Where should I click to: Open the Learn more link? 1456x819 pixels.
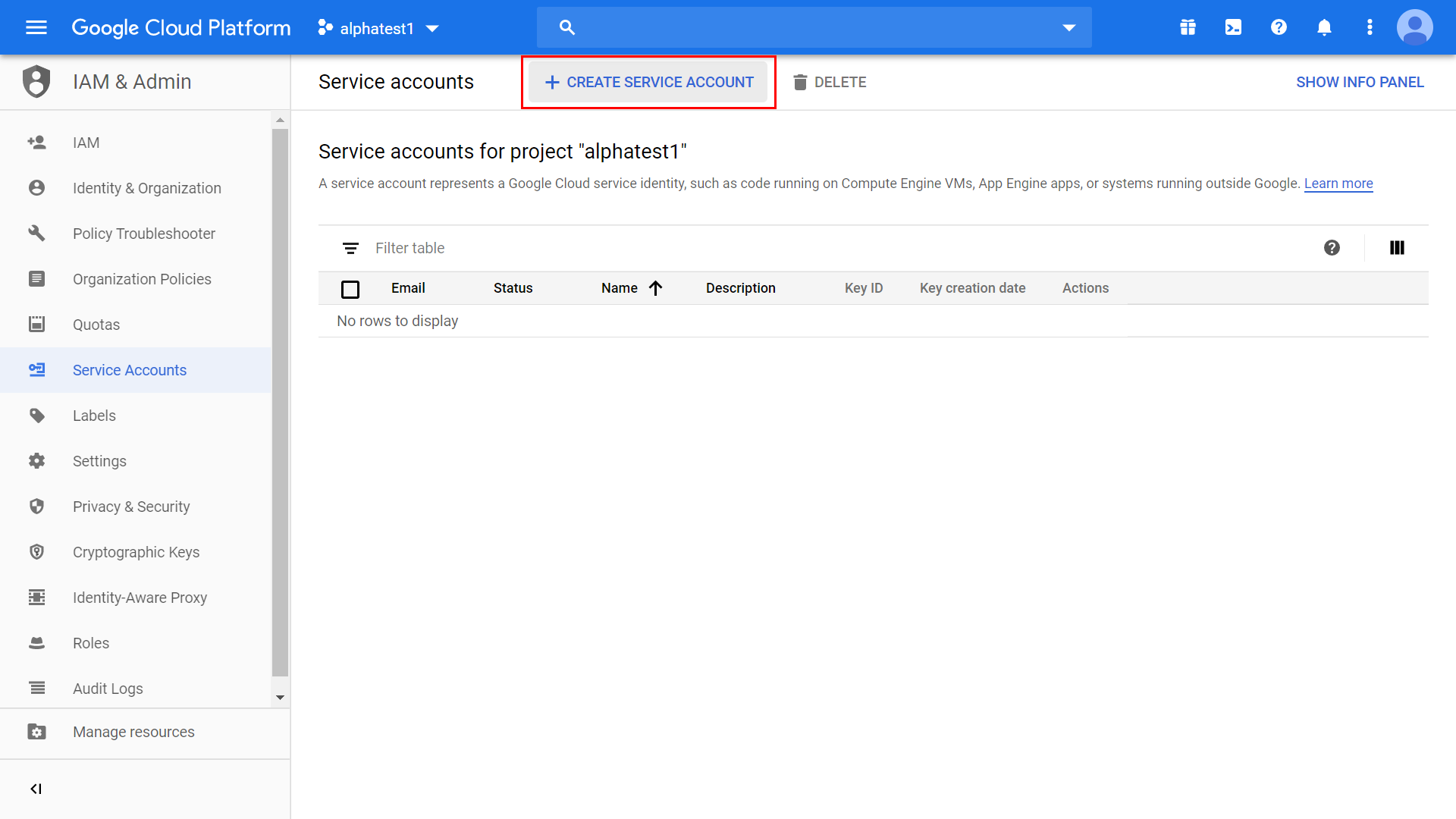1338,184
